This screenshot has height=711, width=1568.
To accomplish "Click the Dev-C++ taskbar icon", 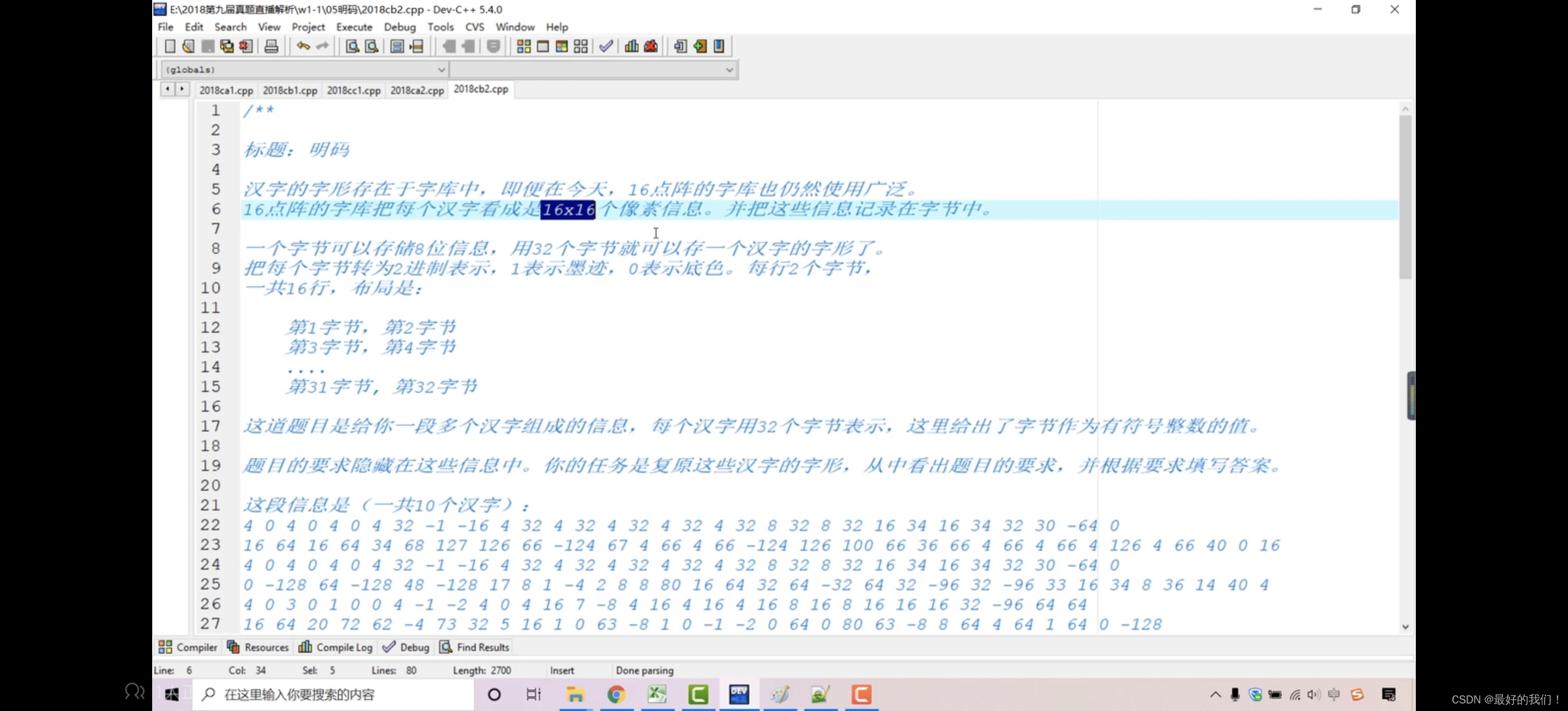I will 739,695.
